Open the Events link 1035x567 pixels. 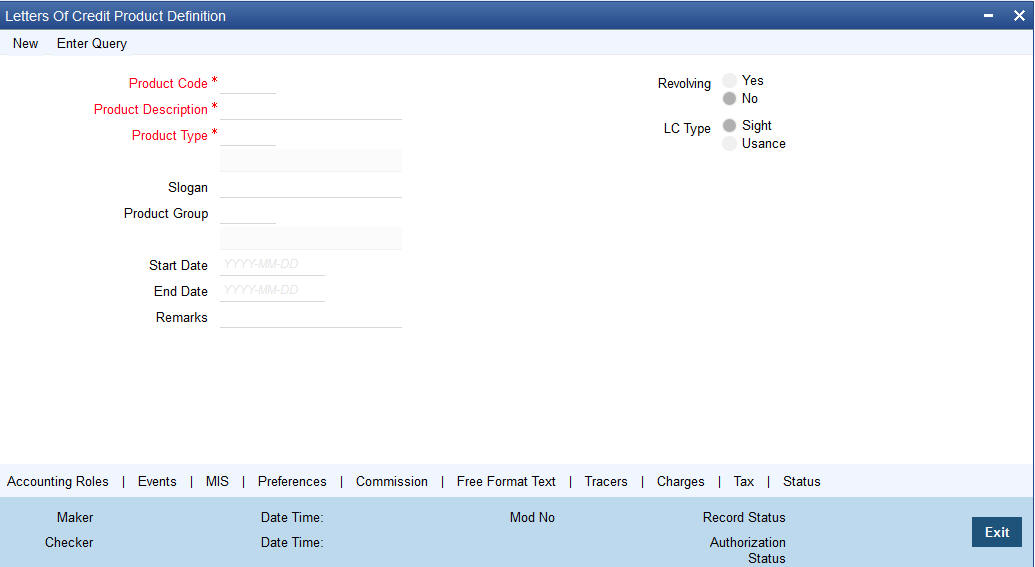point(157,481)
